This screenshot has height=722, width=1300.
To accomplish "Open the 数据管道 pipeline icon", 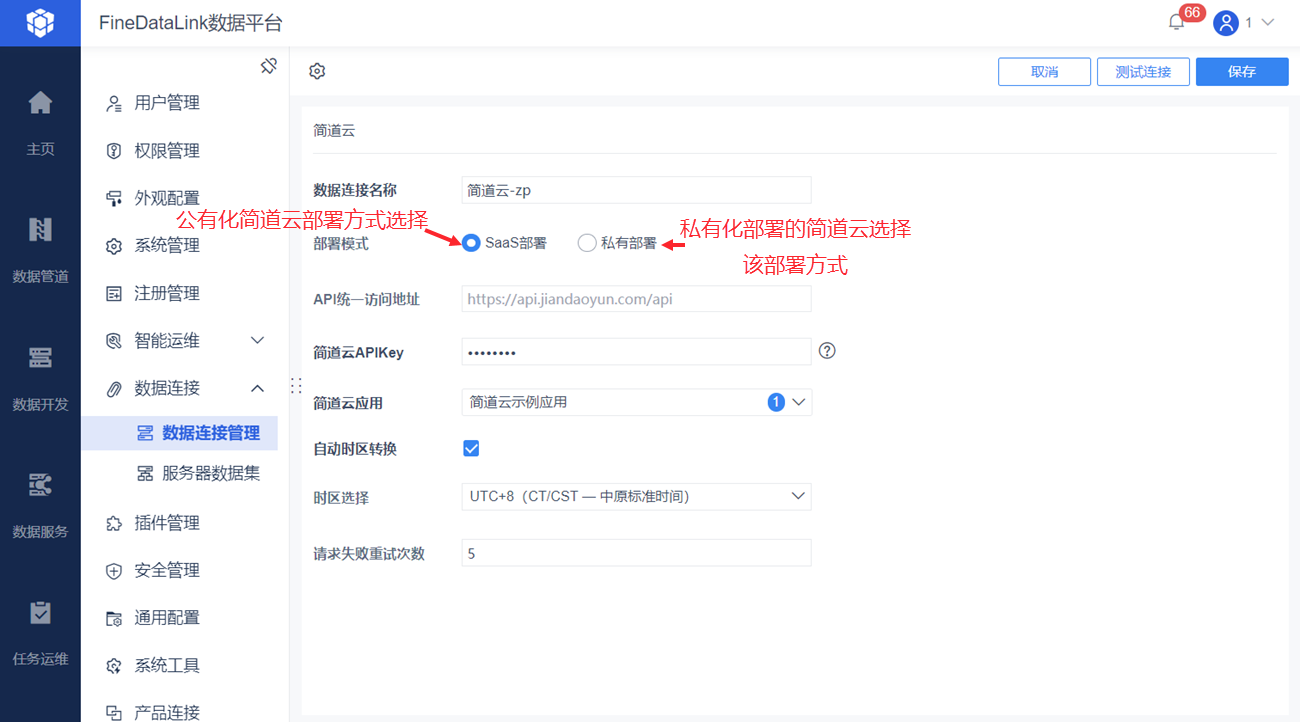I will (40, 230).
